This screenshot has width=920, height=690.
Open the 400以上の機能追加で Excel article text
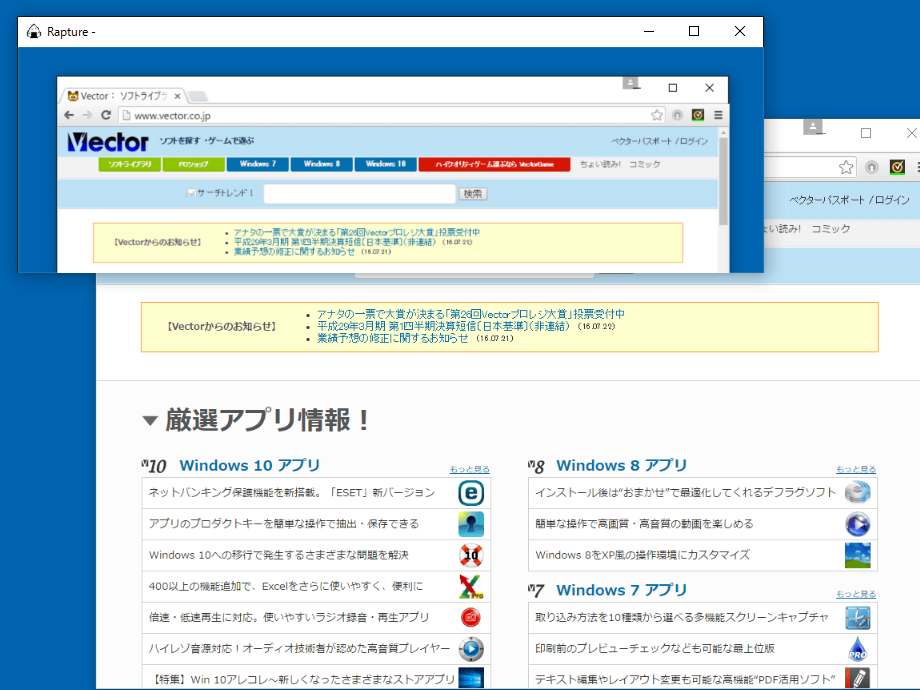coord(286,586)
